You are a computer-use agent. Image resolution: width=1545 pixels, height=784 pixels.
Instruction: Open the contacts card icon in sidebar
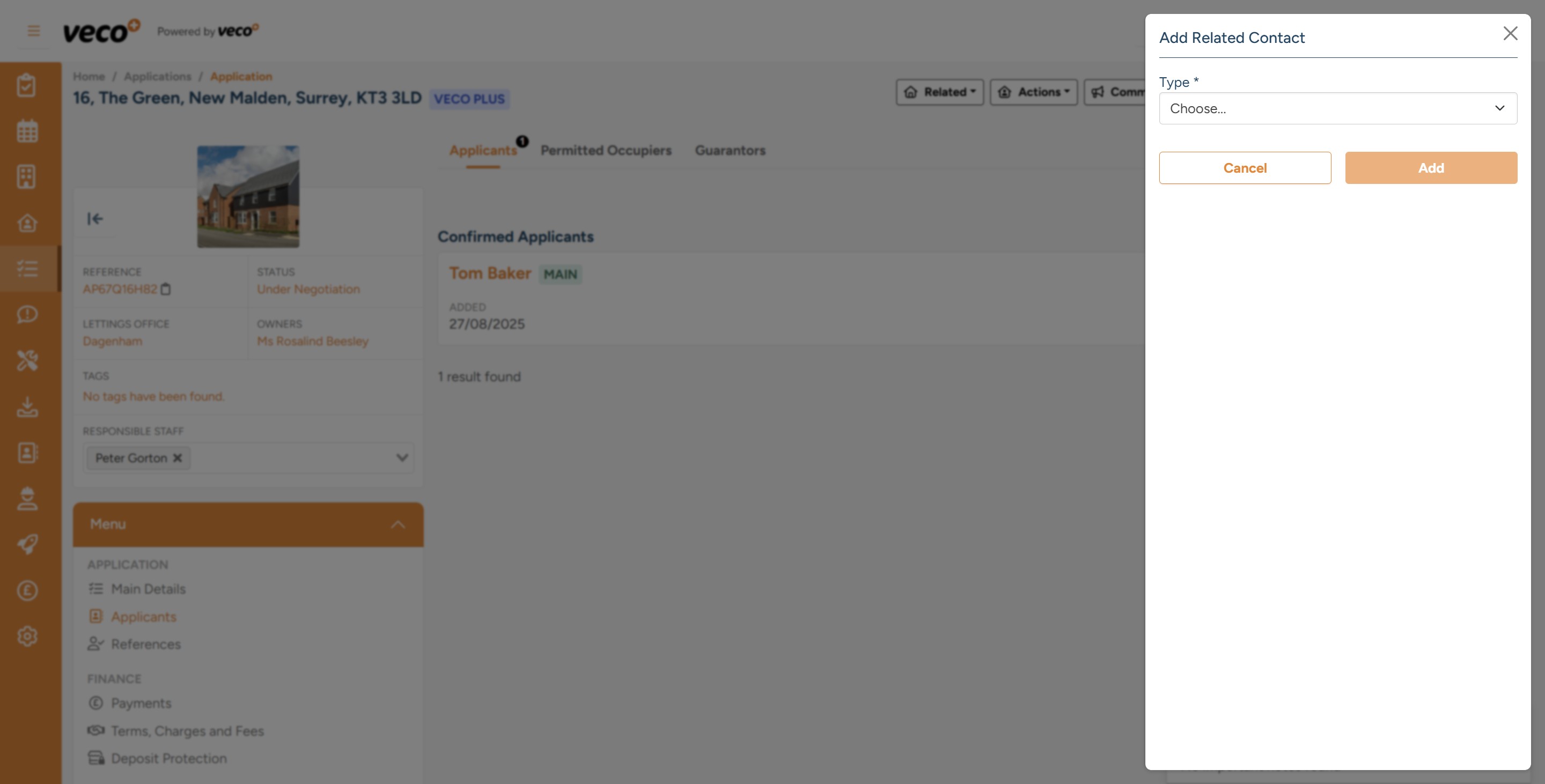pos(27,453)
